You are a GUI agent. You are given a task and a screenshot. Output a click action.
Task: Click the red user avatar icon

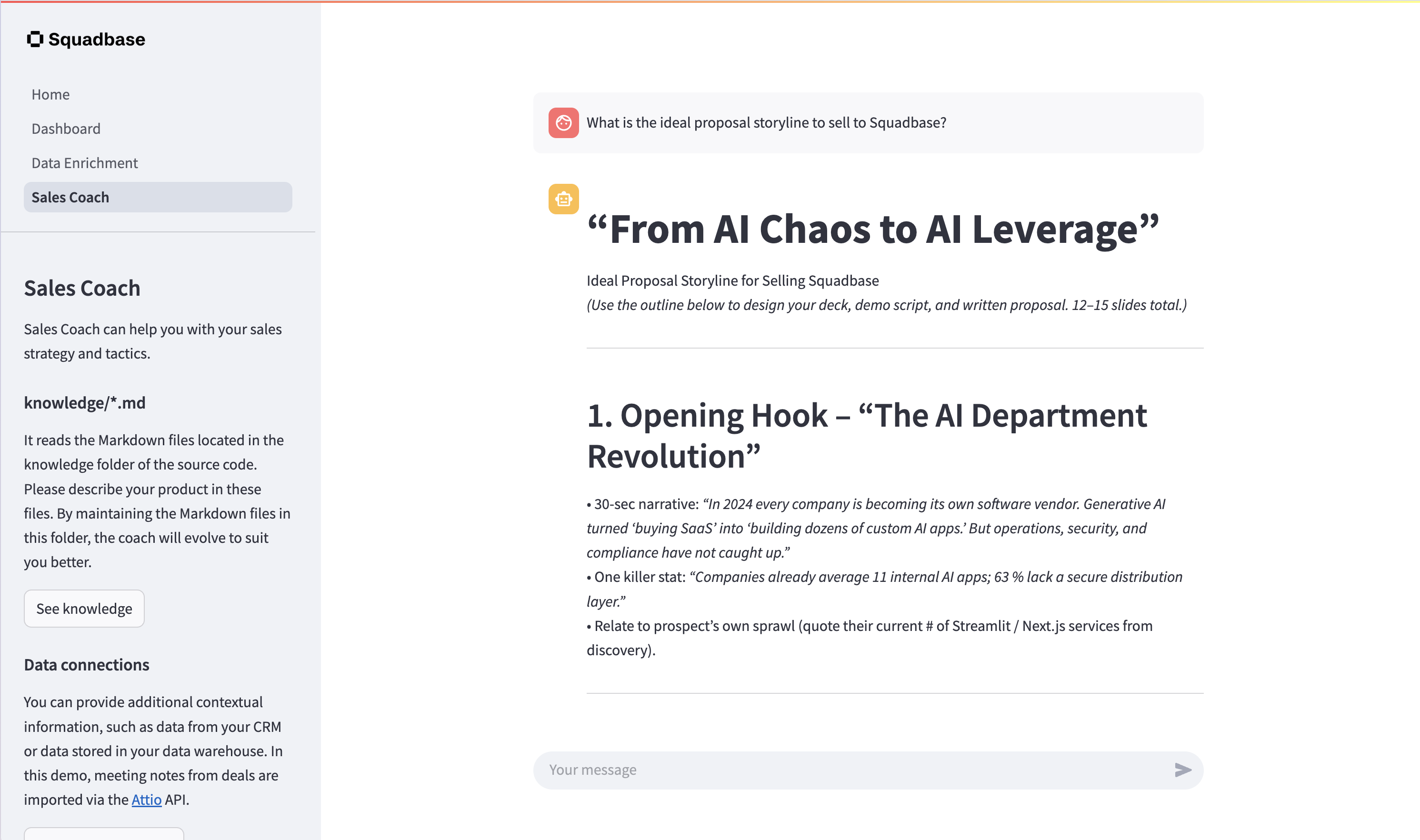click(563, 123)
